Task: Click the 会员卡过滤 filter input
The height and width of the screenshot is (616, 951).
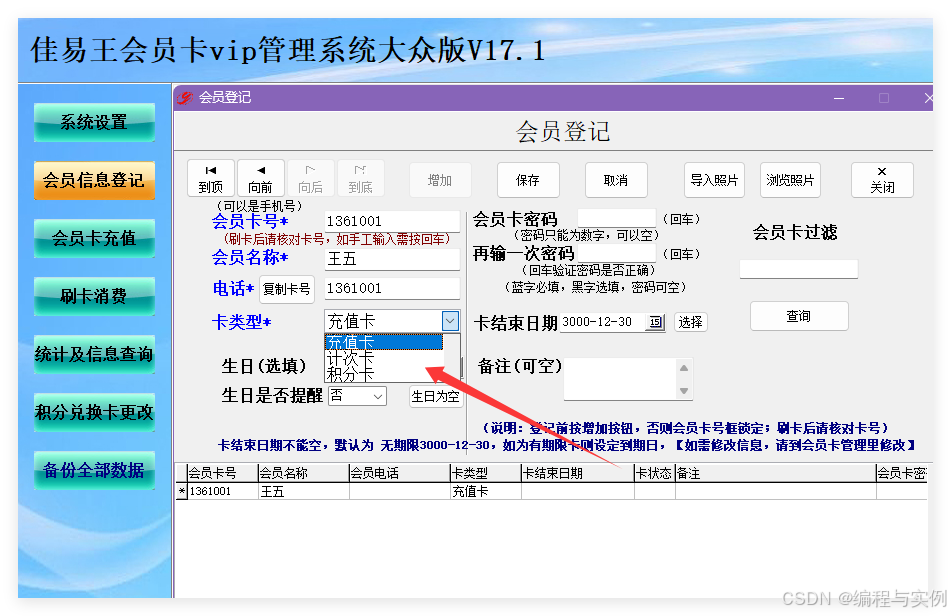Action: tap(799, 269)
